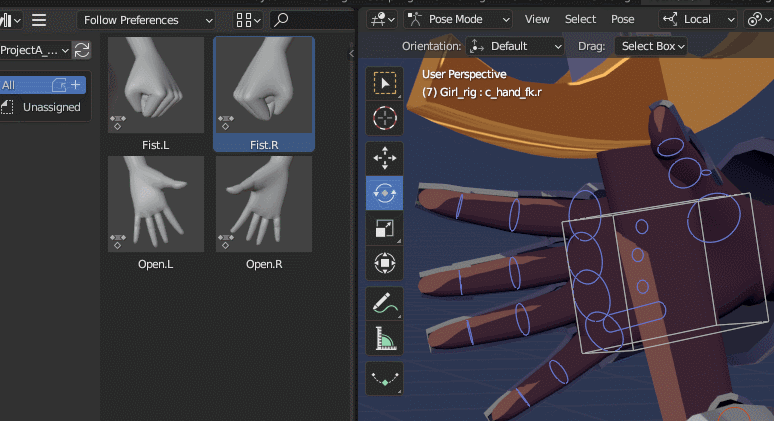
Task: Select the Rotate tool
Action: click(384, 192)
